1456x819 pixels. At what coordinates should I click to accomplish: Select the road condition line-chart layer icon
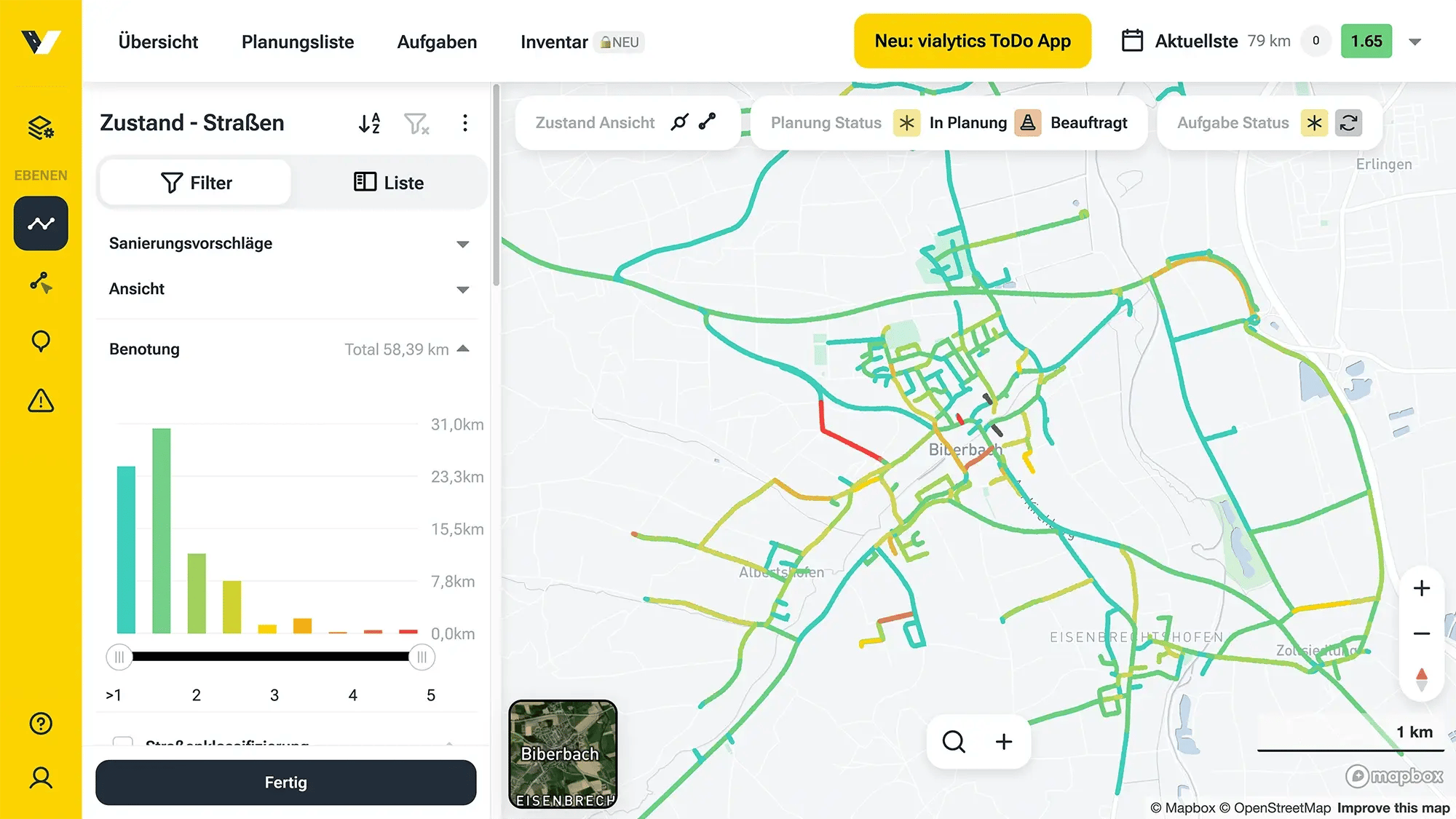pos(41,223)
